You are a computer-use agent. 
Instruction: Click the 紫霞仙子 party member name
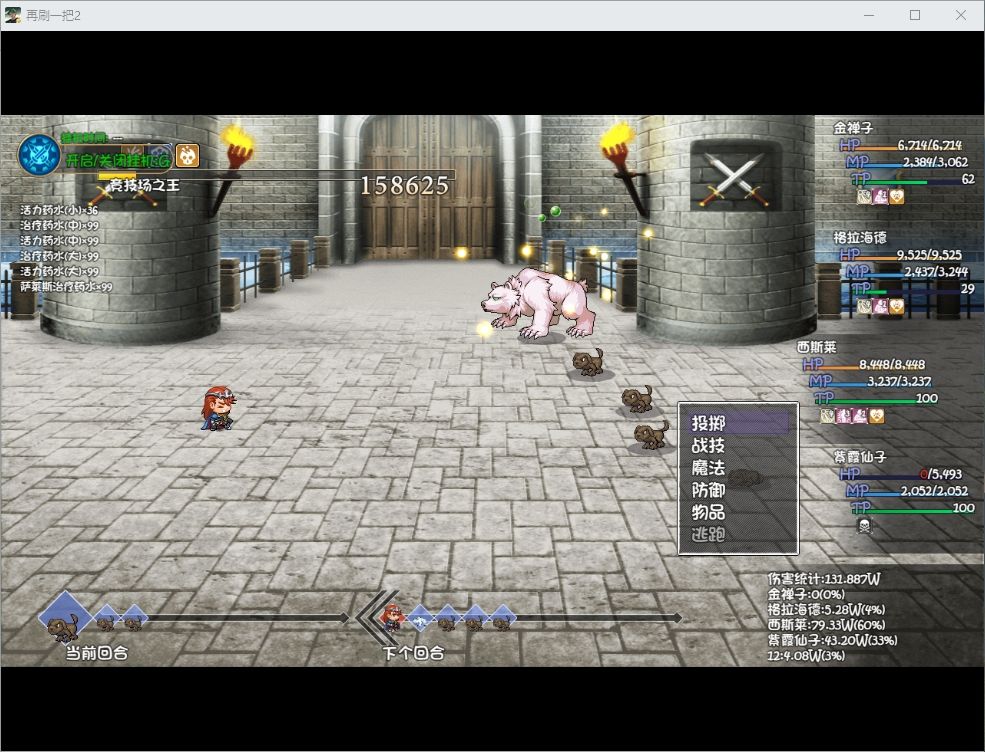point(860,457)
